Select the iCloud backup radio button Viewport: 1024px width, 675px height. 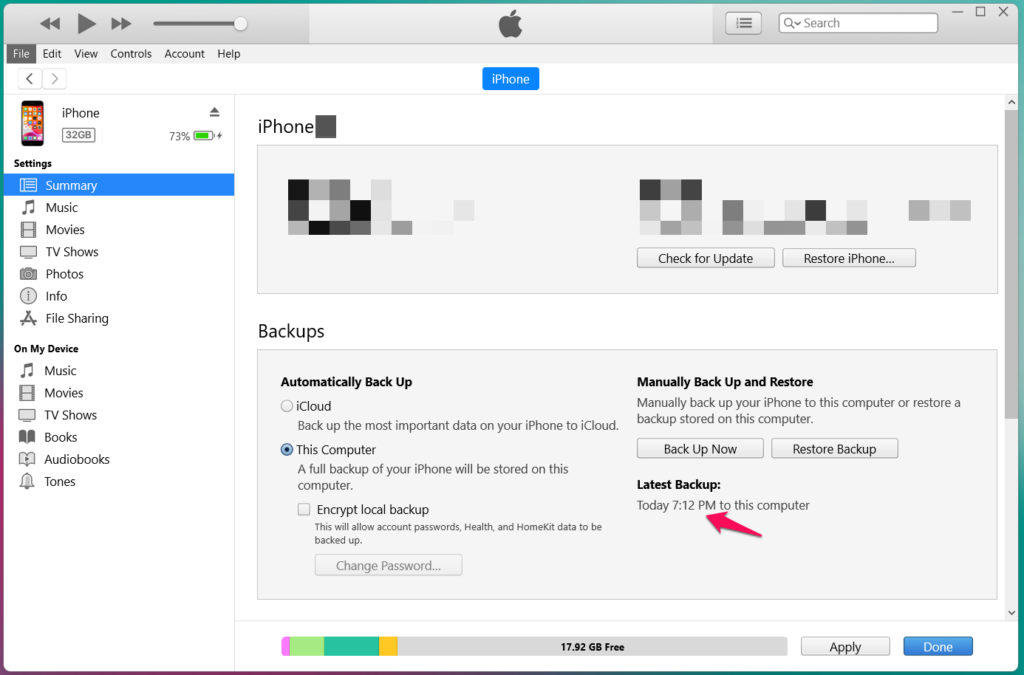[x=287, y=406]
